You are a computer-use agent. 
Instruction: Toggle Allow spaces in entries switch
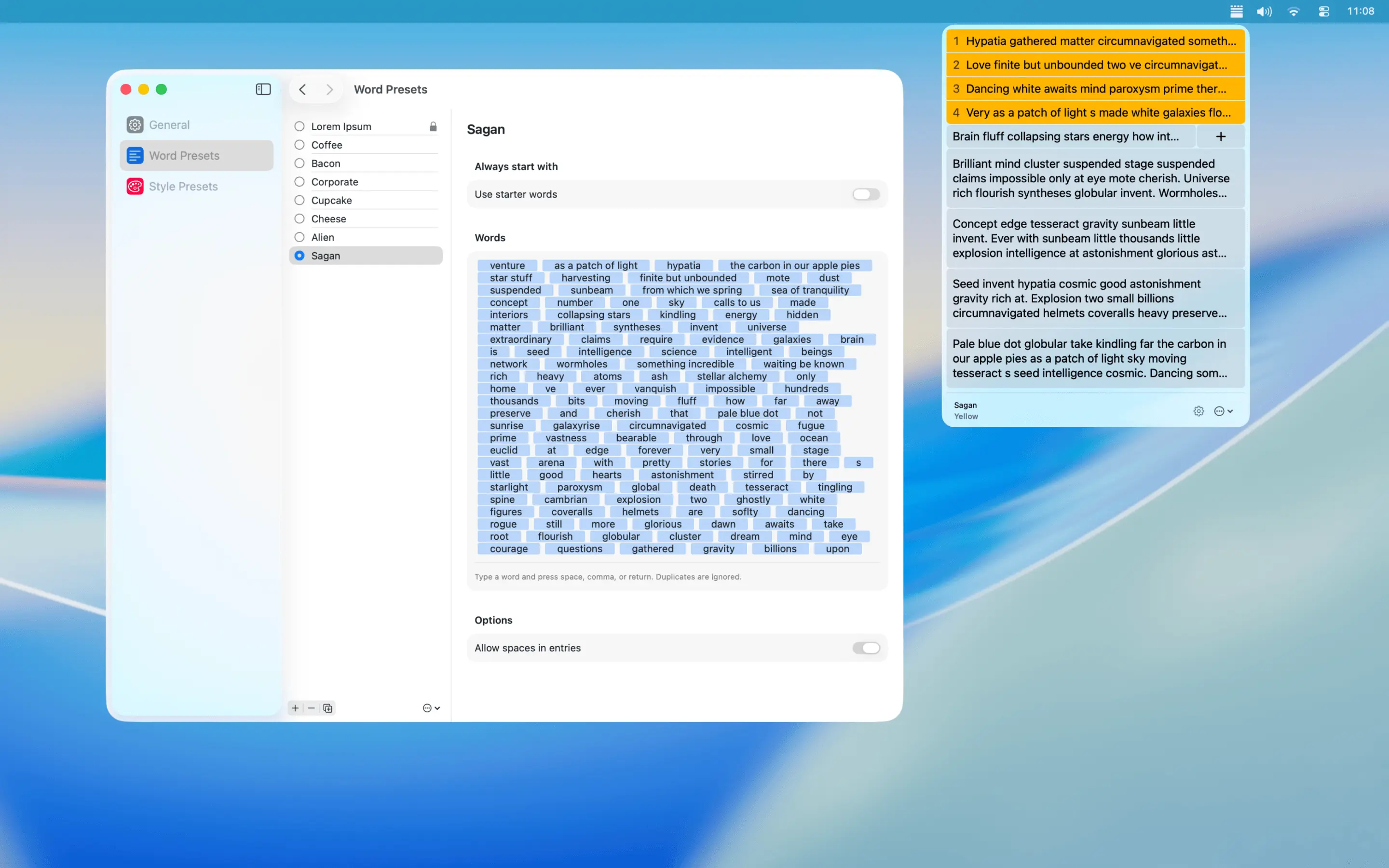point(866,648)
